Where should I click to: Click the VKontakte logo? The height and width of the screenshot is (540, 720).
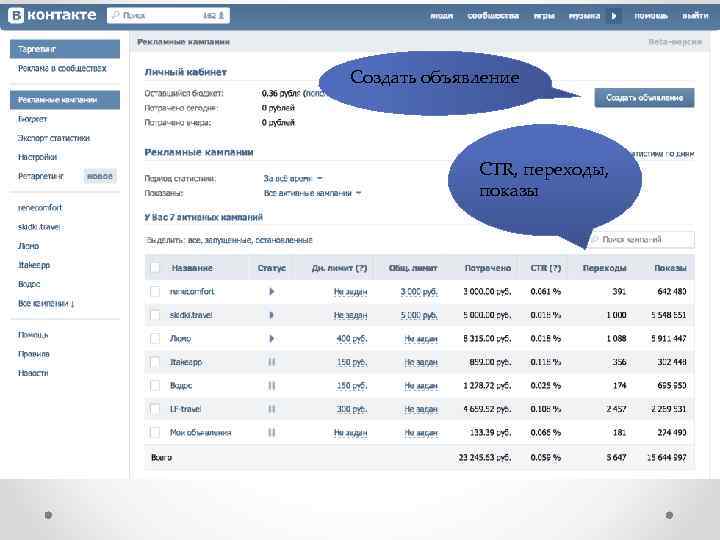[53, 16]
